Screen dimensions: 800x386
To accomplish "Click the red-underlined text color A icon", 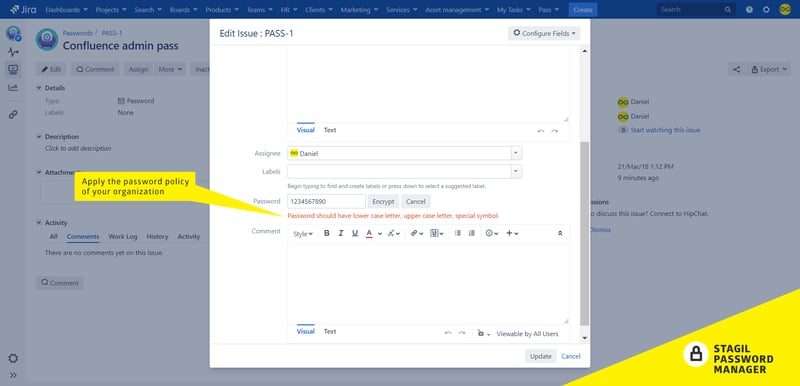I will (369, 233).
